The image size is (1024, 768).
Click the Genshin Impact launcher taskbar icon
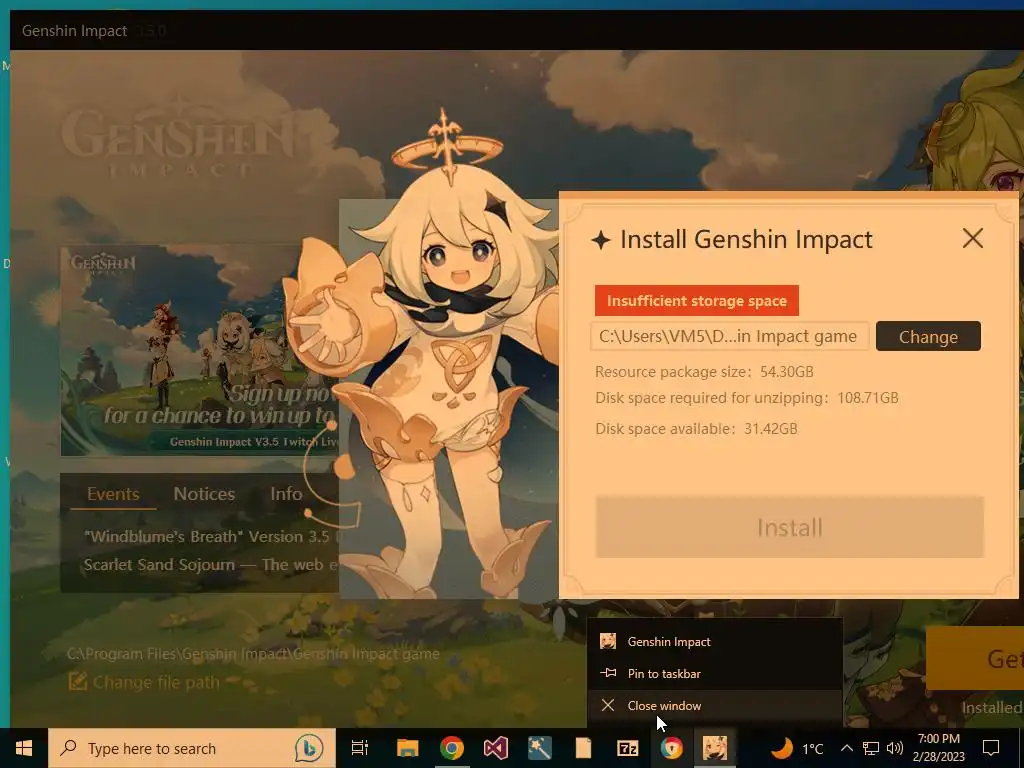(x=715, y=748)
